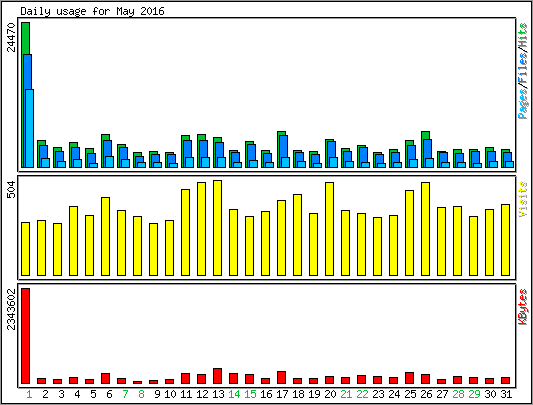
Task: Click day label 16 on the x-axis
Action: [x=266, y=394]
